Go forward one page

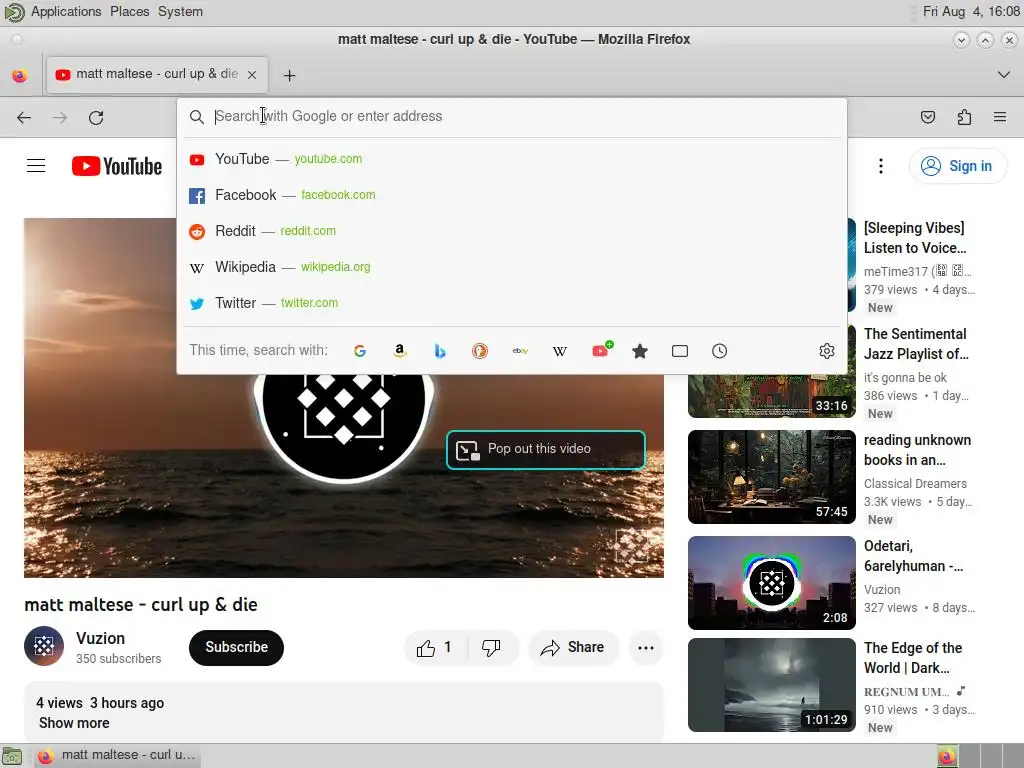coord(60,118)
